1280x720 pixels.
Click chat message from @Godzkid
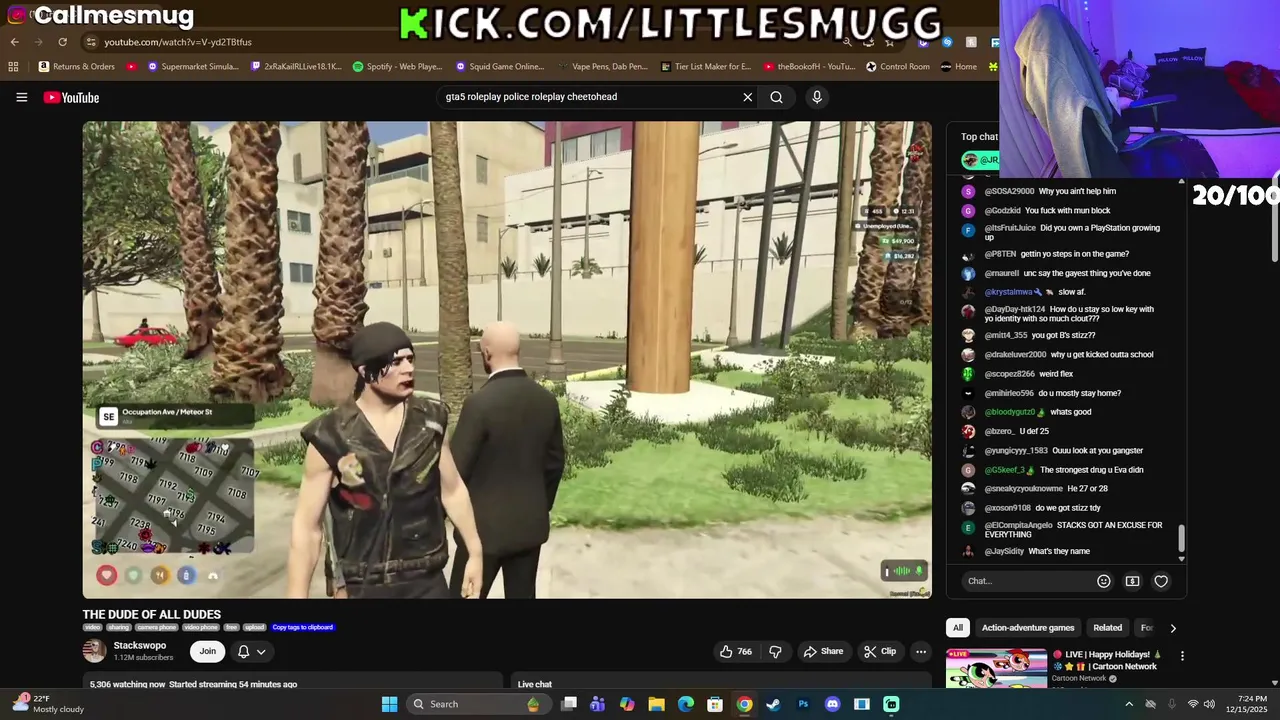(x=1047, y=211)
